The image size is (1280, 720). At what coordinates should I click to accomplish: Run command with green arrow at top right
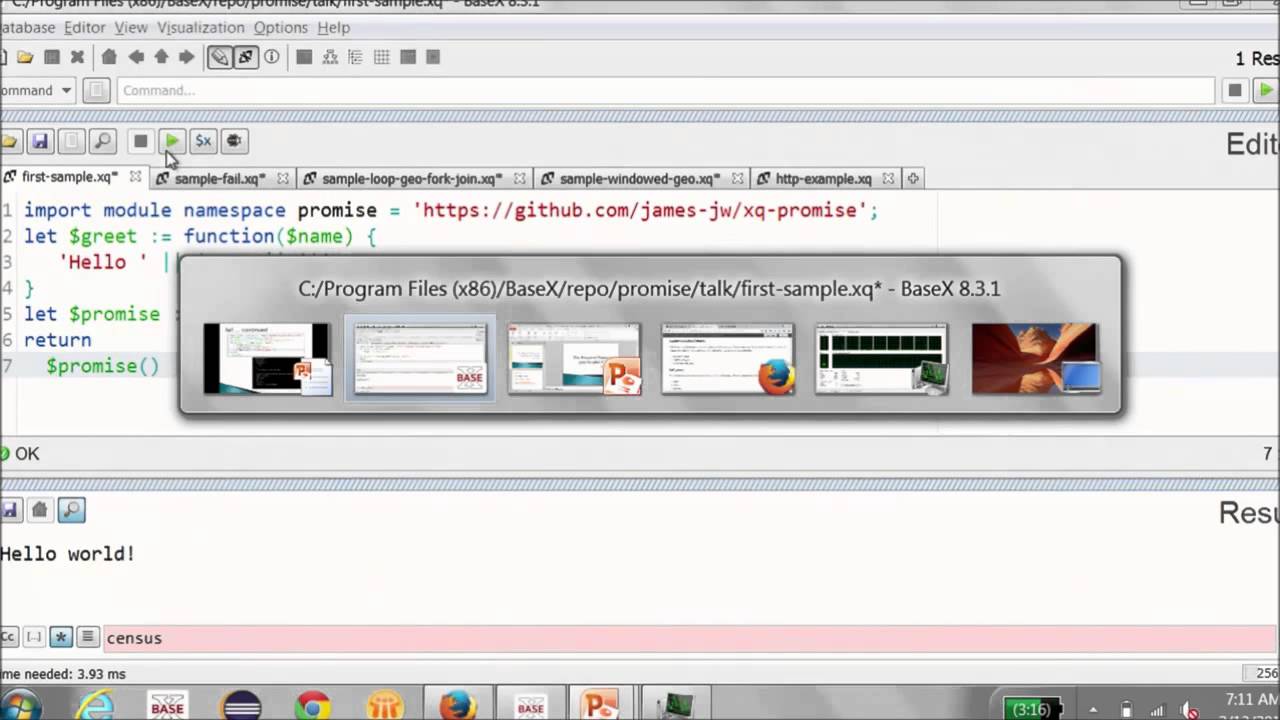(x=1266, y=90)
